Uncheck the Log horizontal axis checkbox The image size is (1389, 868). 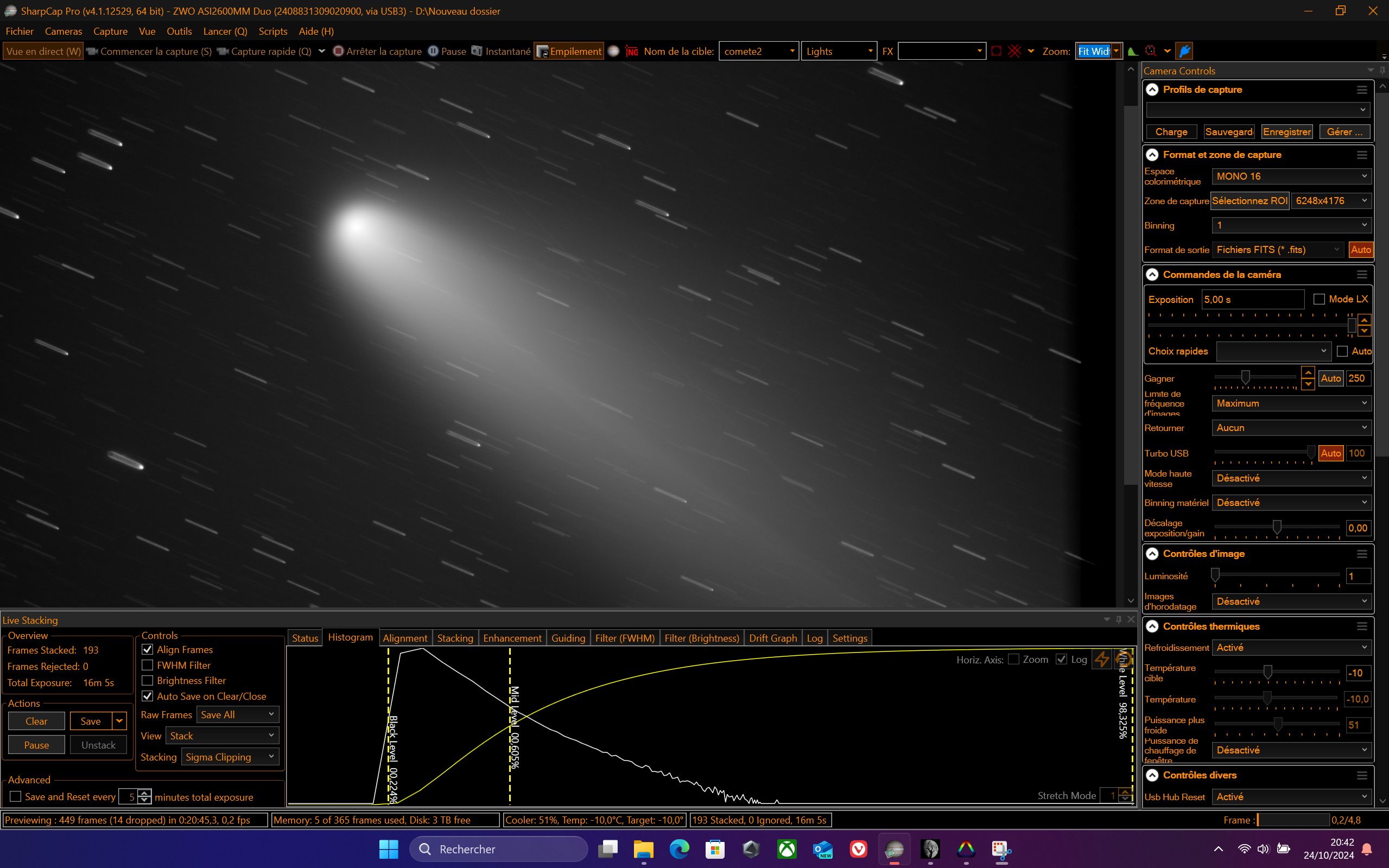click(x=1061, y=659)
